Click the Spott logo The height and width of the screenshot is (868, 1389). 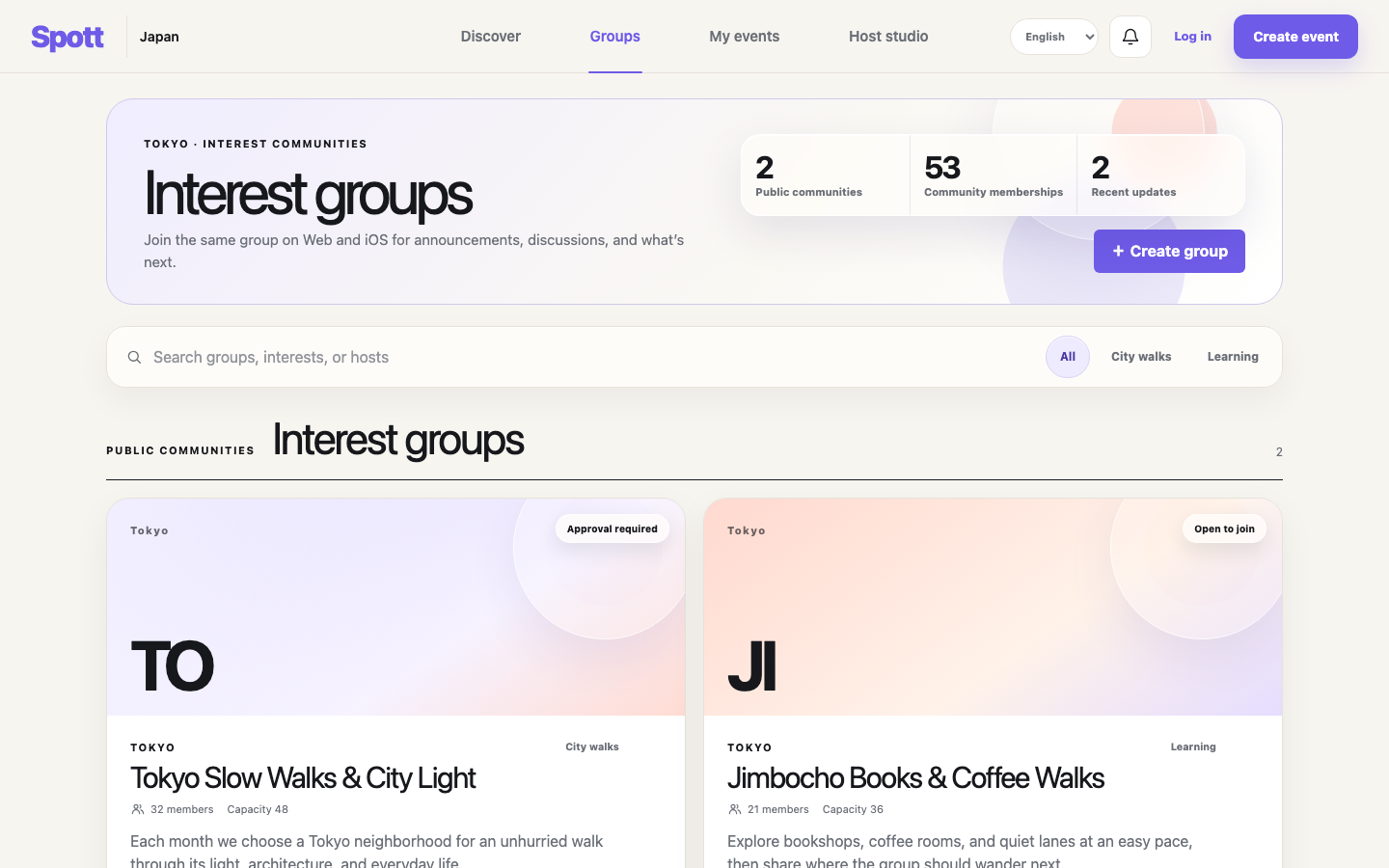[x=68, y=37]
